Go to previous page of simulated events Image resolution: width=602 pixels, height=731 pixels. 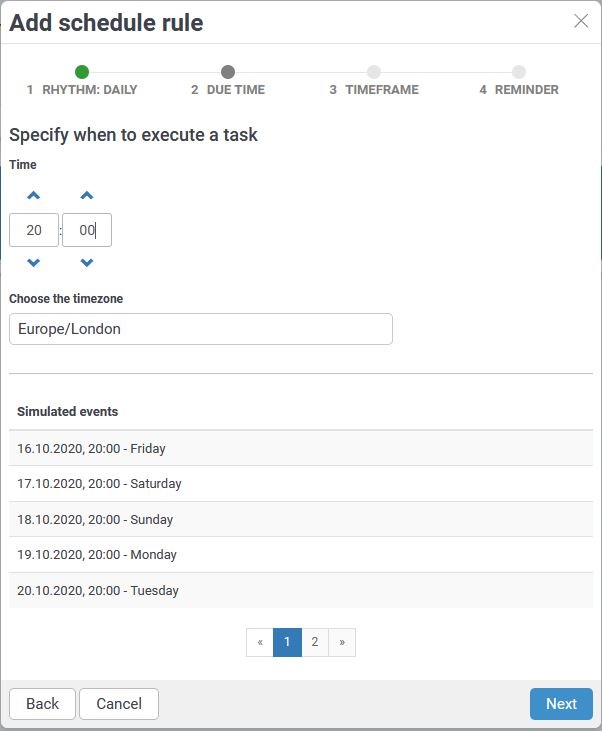pyautogui.click(x=260, y=642)
